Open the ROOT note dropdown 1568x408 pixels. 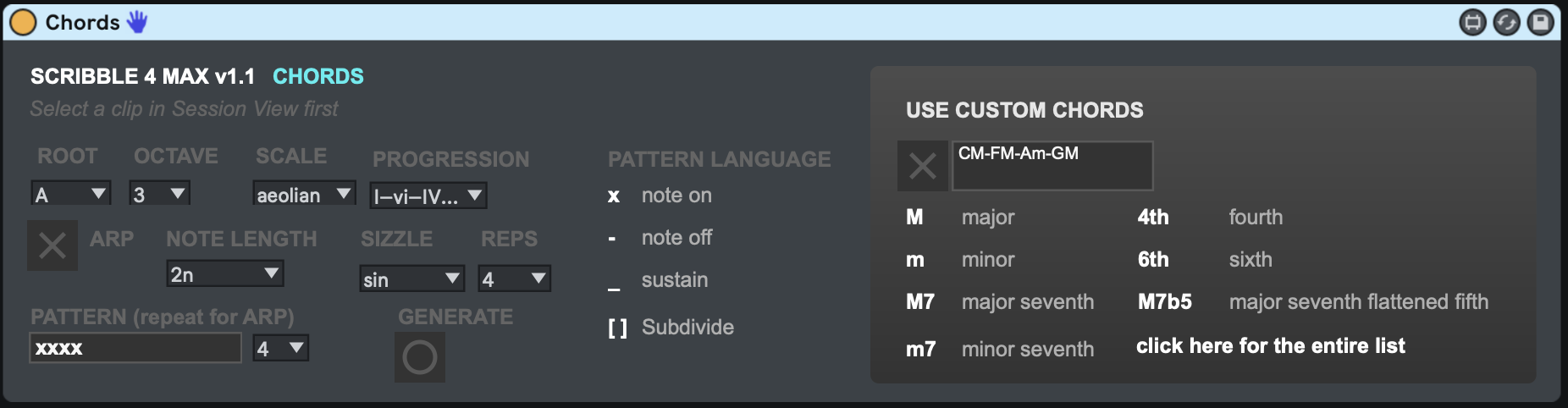(x=71, y=194)
